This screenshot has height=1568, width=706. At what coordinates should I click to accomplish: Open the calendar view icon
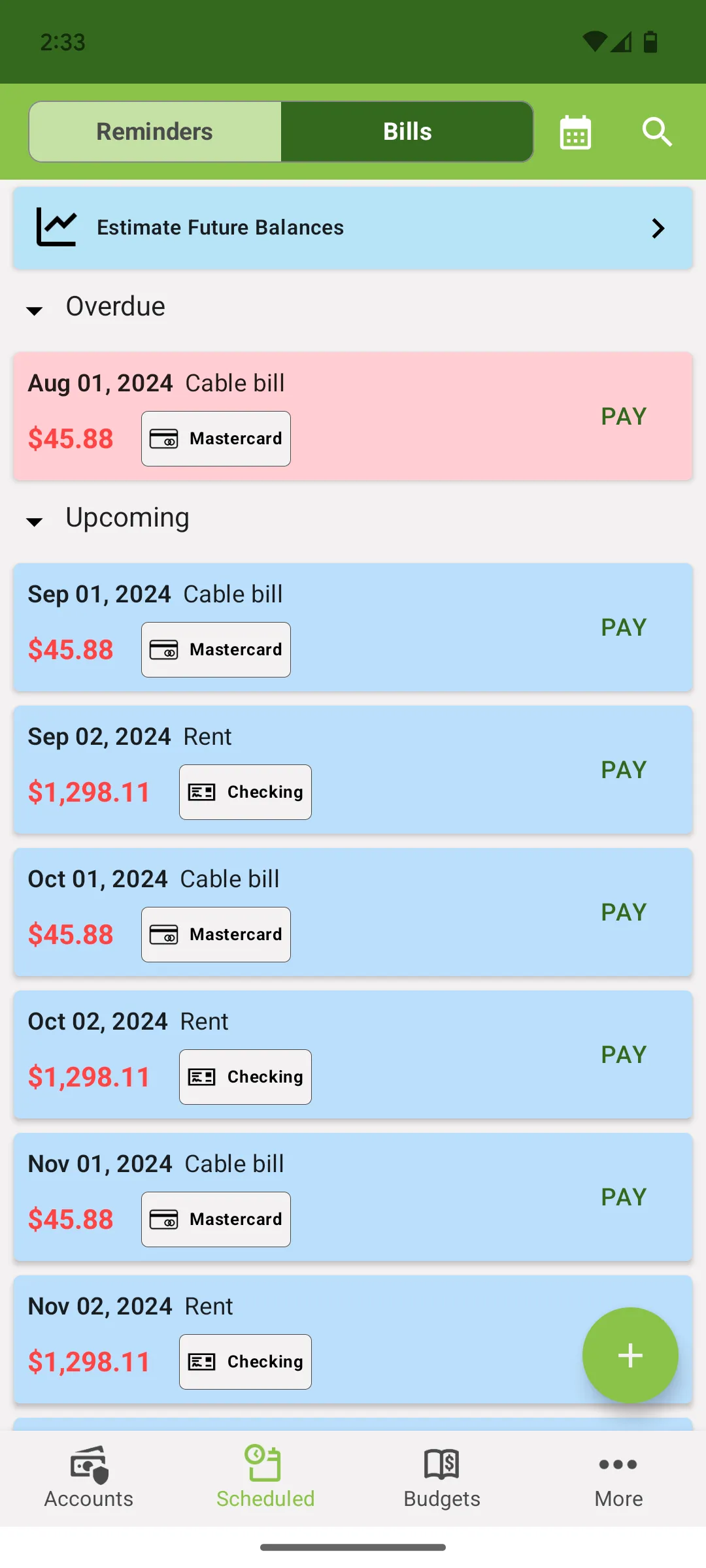tap(575, 133)
